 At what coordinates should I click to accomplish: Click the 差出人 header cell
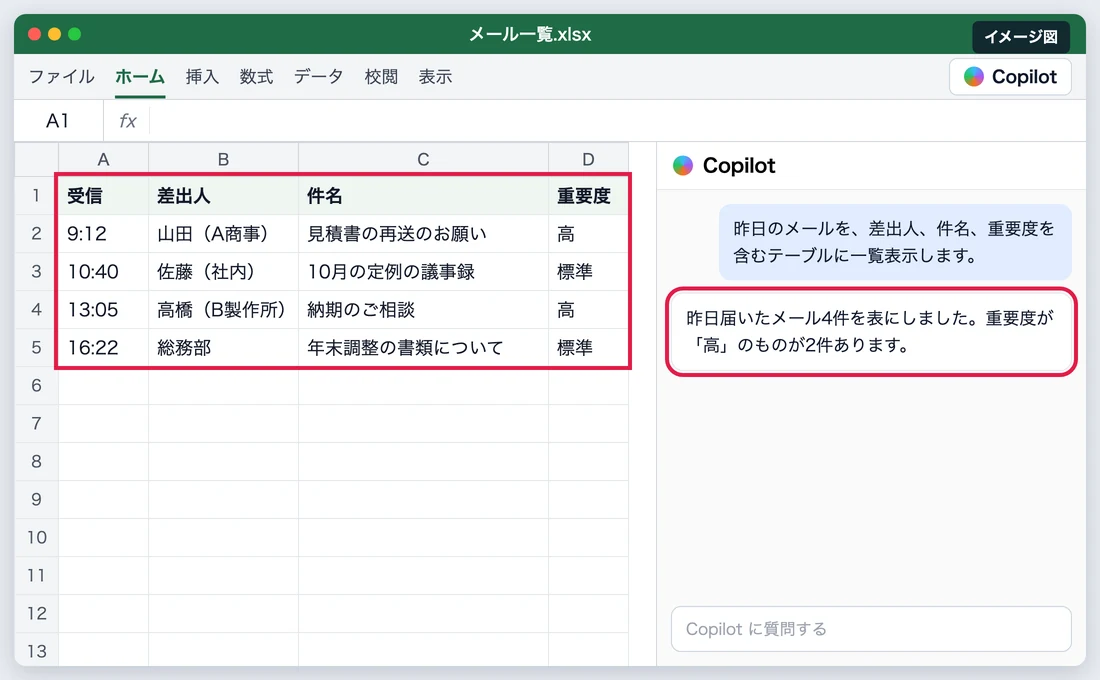(223, 195)
